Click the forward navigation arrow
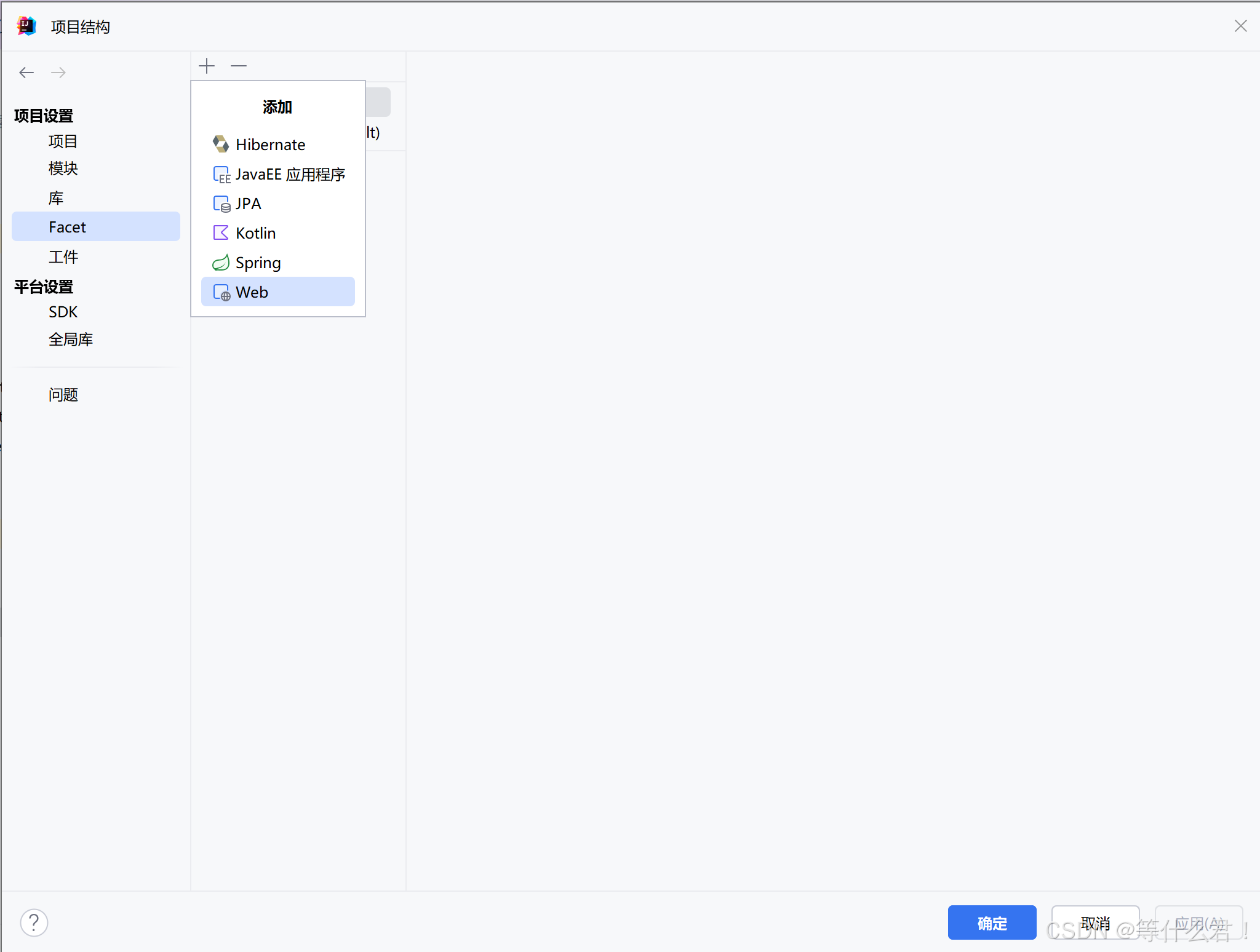Viewport: 1260px width, 952px height. tap(58, 73)
